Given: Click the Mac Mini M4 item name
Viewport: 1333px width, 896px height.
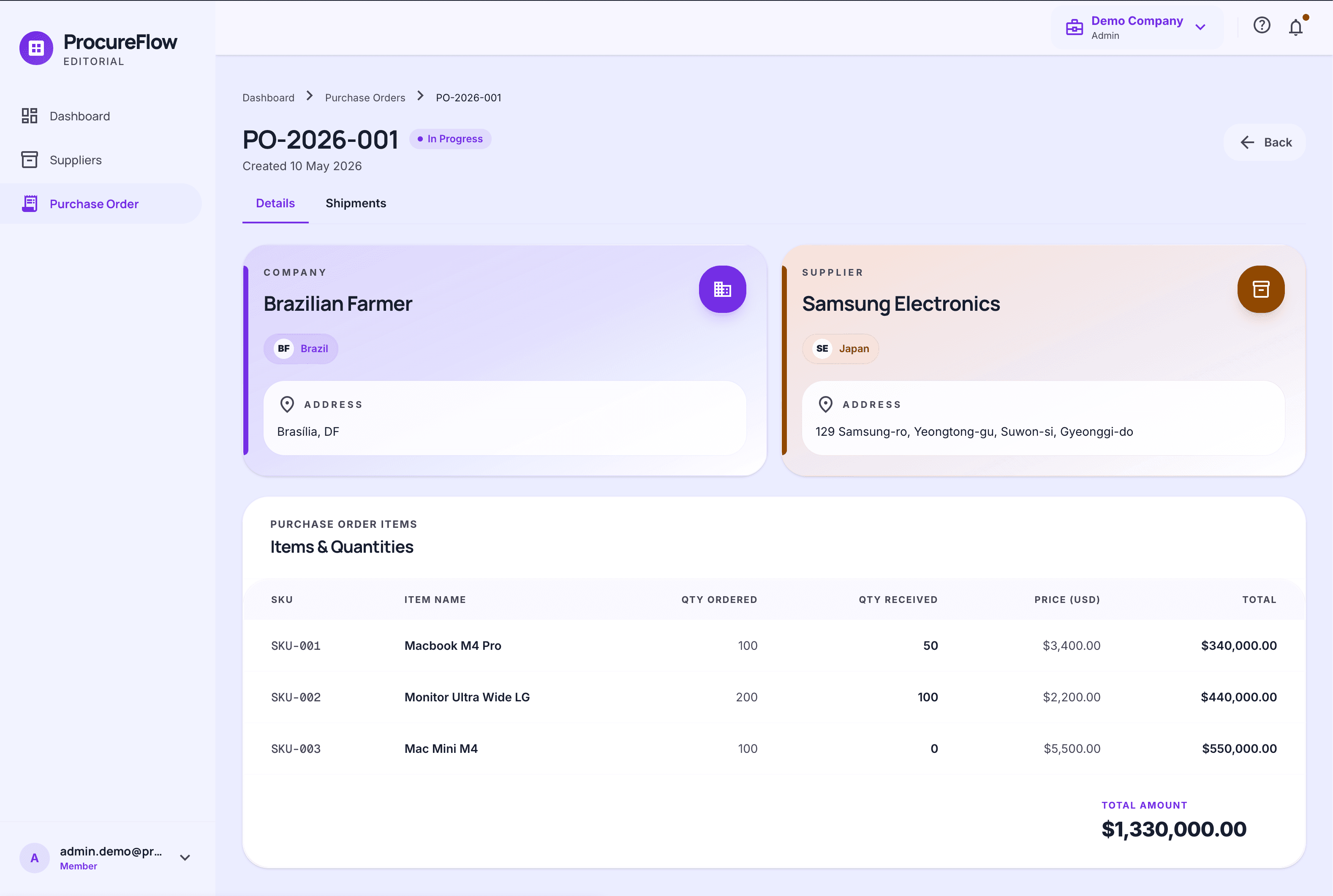Looking at the screenshot, I should 441,749.
